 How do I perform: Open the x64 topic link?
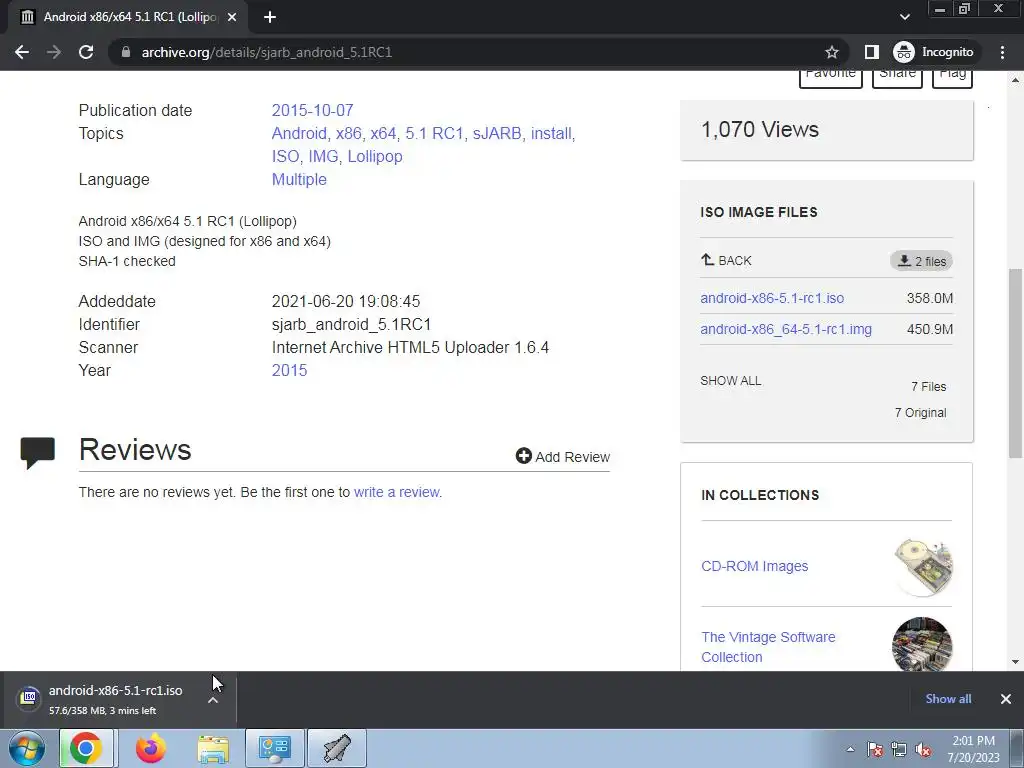[x=383, y=133]
